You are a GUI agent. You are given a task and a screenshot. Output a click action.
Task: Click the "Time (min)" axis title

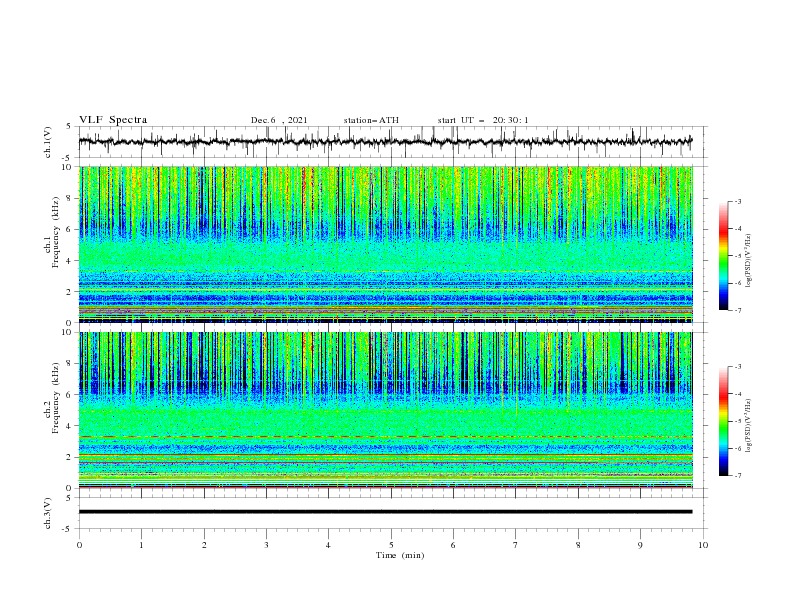(400, 555)
